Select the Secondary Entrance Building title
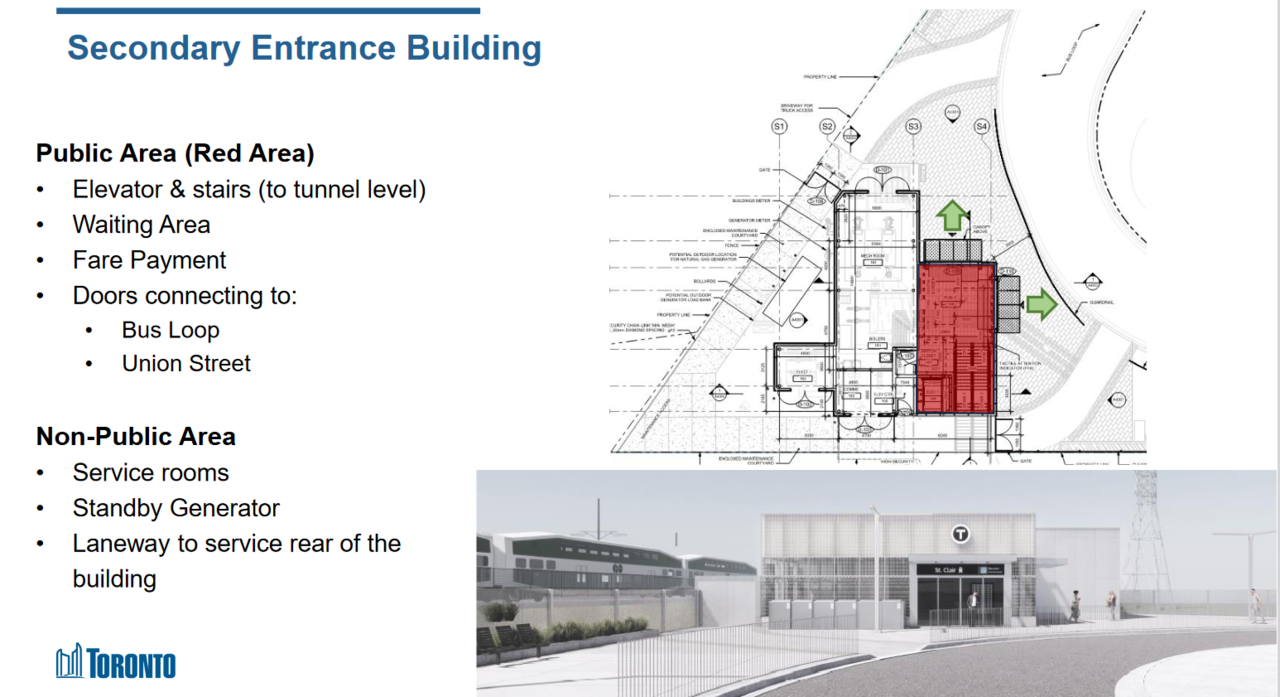Screen dimensions: 1280x697 (304, 47)
